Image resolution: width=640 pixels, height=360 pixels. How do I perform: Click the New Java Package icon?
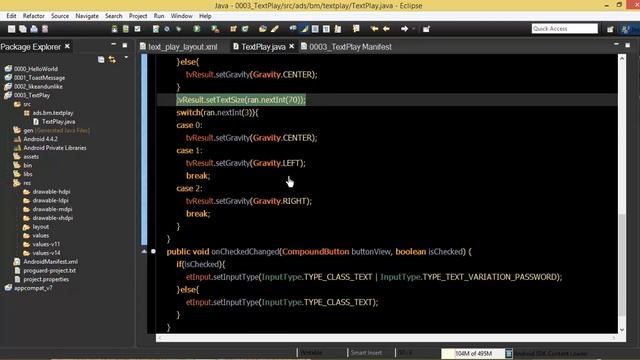(x=233, y=29)
